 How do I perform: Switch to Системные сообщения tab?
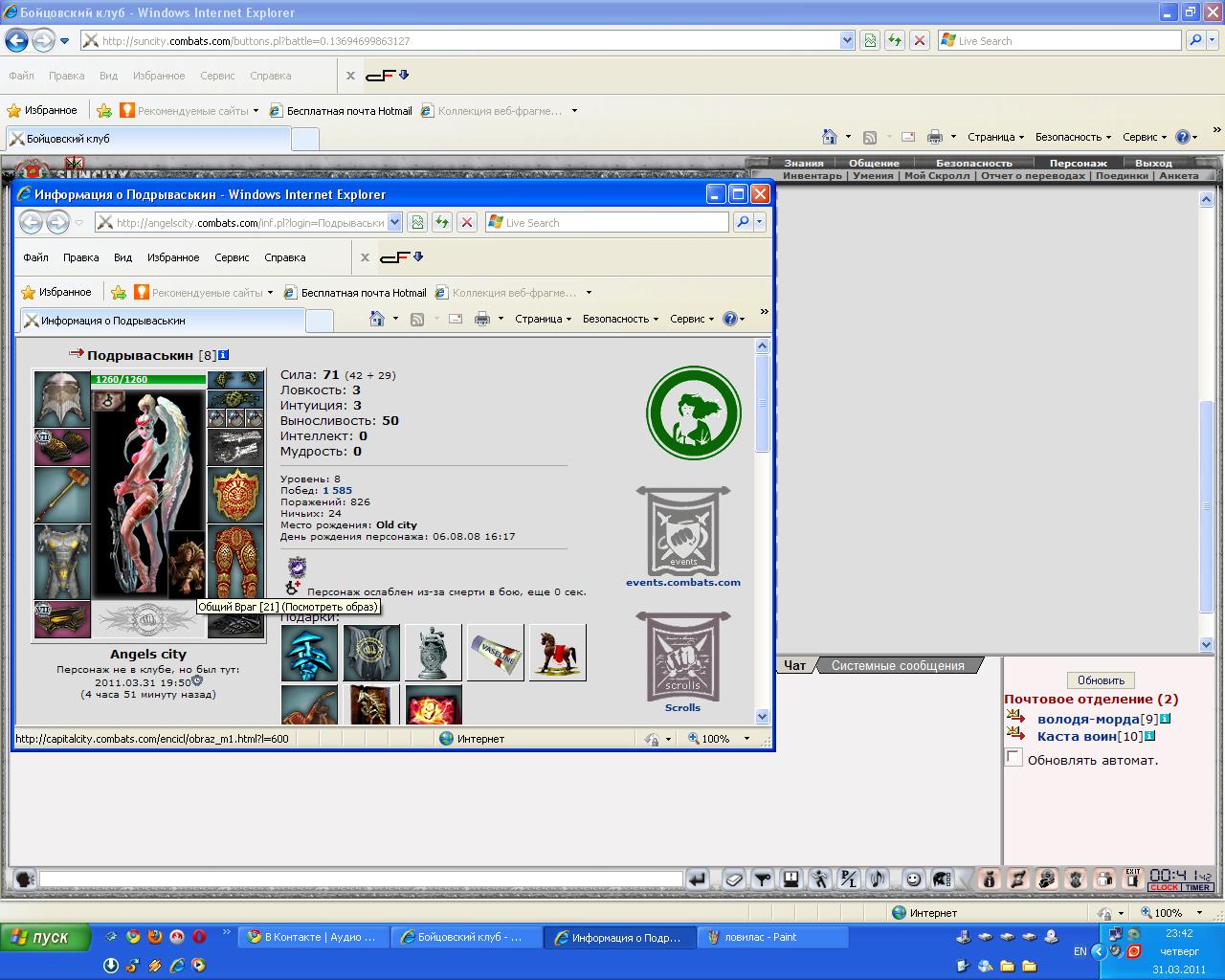(897, 665)
